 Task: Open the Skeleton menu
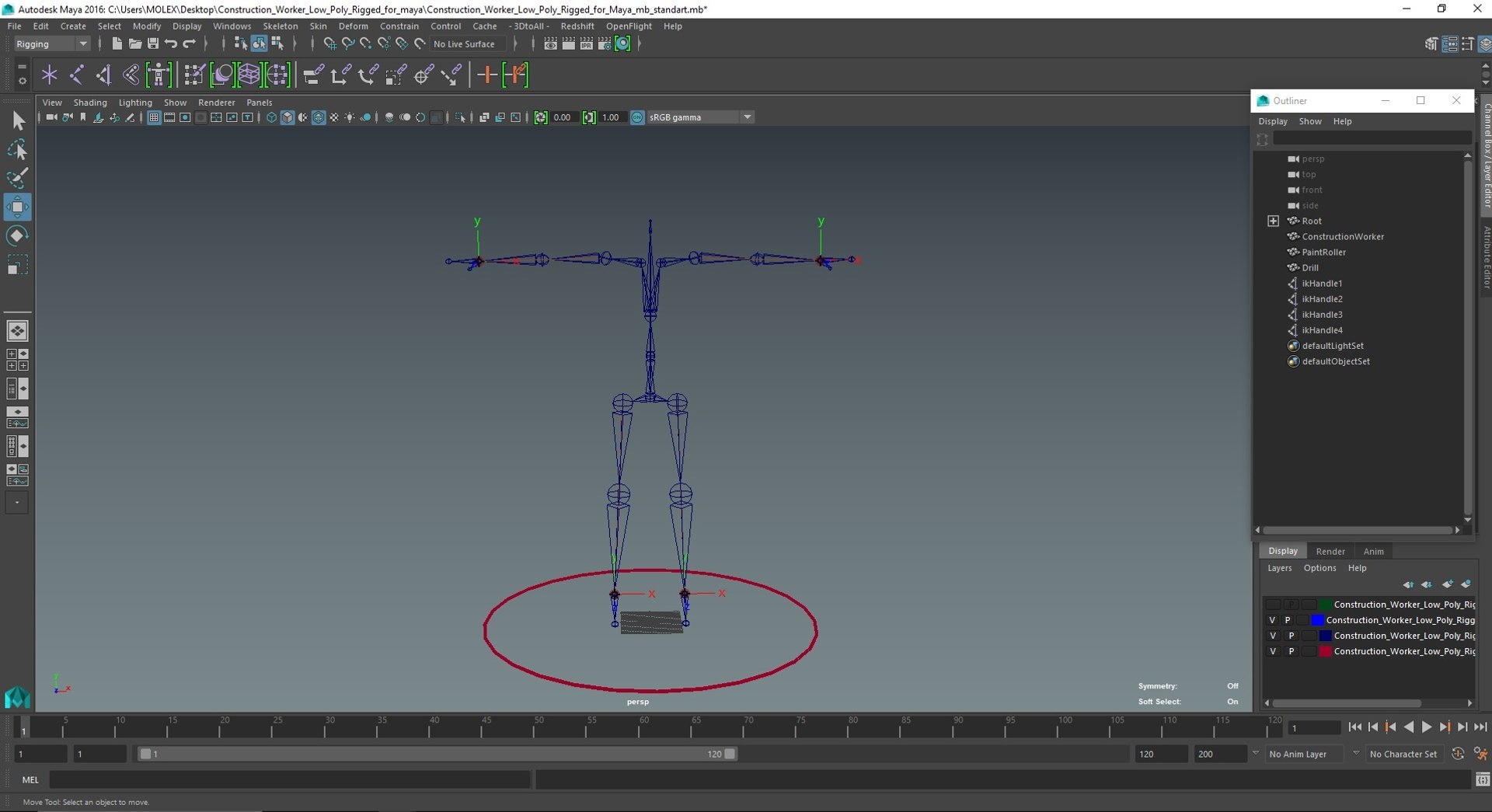[280, 26]
